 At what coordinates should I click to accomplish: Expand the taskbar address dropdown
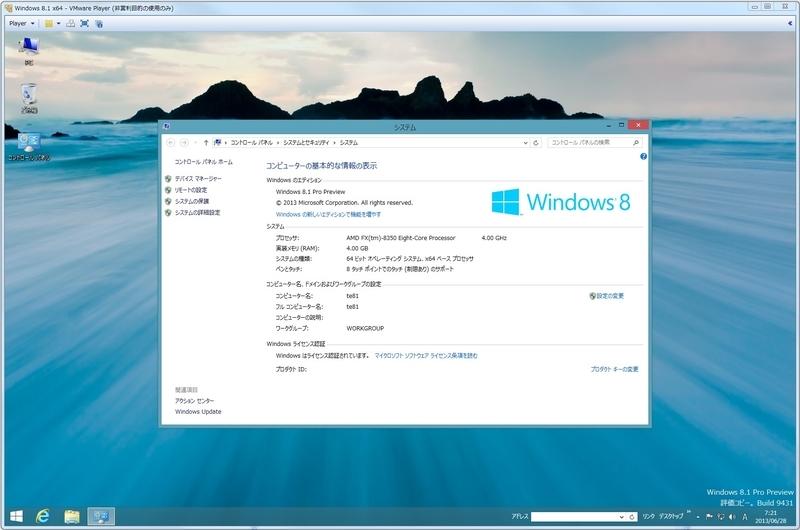[621, 517]
